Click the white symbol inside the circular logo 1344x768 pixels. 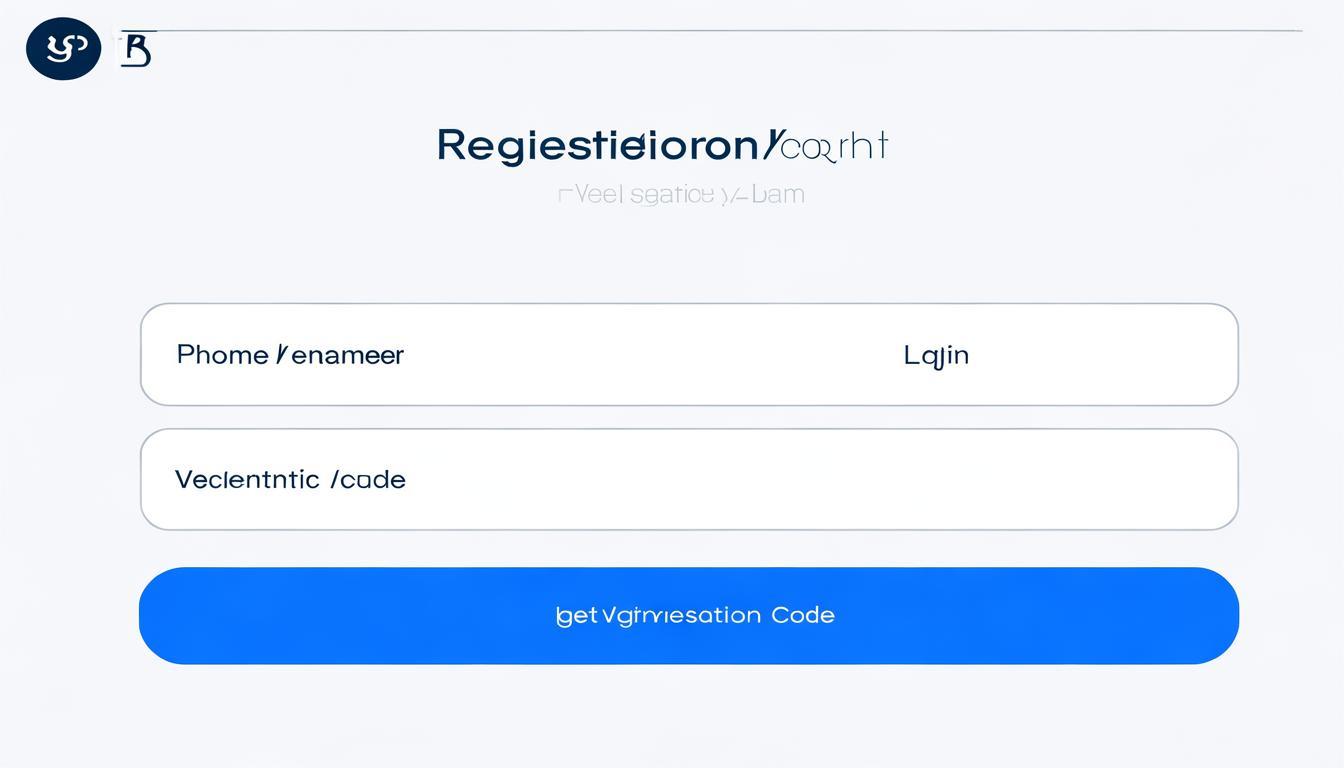coord(61,47)
